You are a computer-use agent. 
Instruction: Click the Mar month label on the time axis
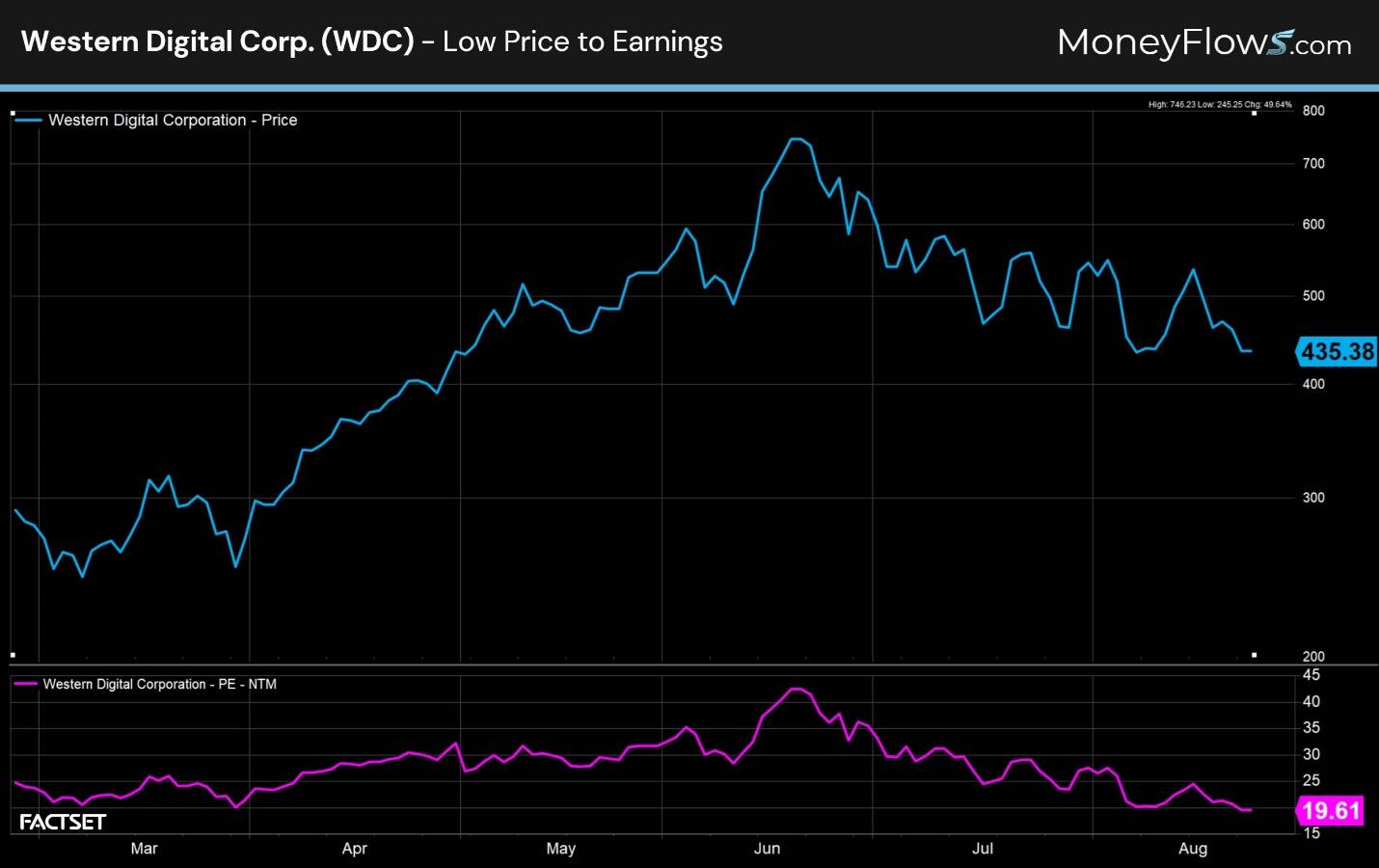(x=144, y=849)
